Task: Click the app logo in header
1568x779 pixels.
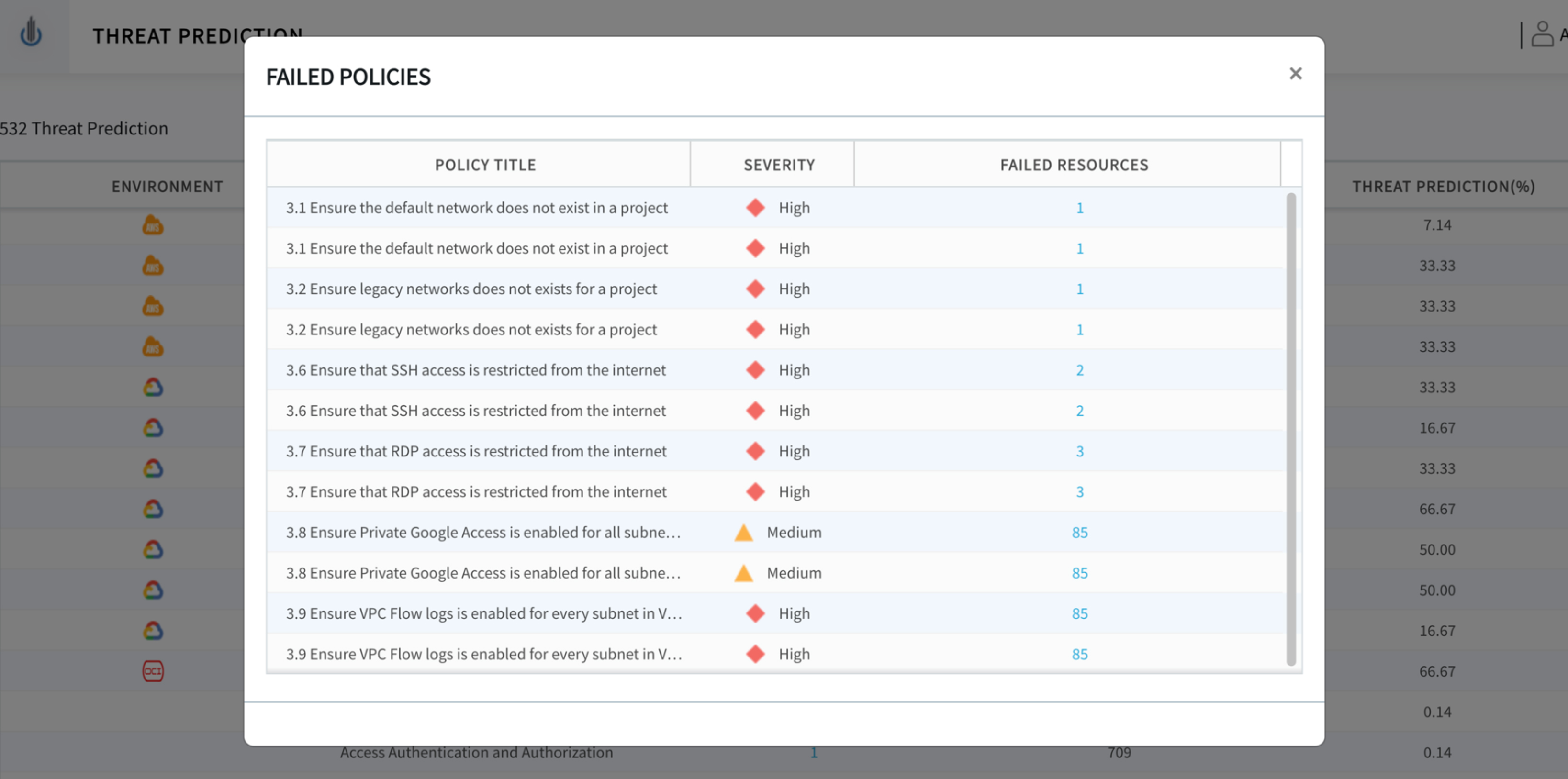Action: click(x=31, y=32)
